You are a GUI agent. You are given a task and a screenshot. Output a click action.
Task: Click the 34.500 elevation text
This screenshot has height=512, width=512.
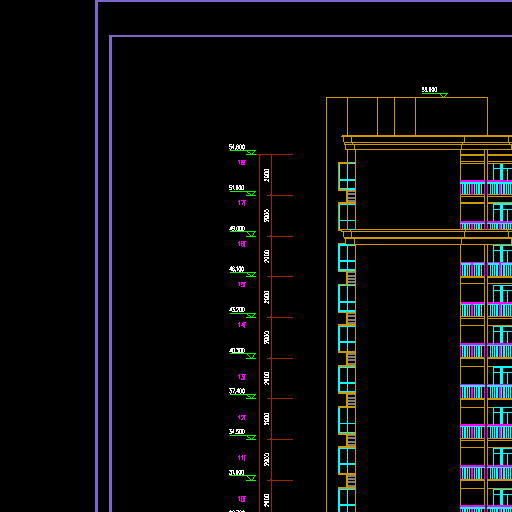237,432
